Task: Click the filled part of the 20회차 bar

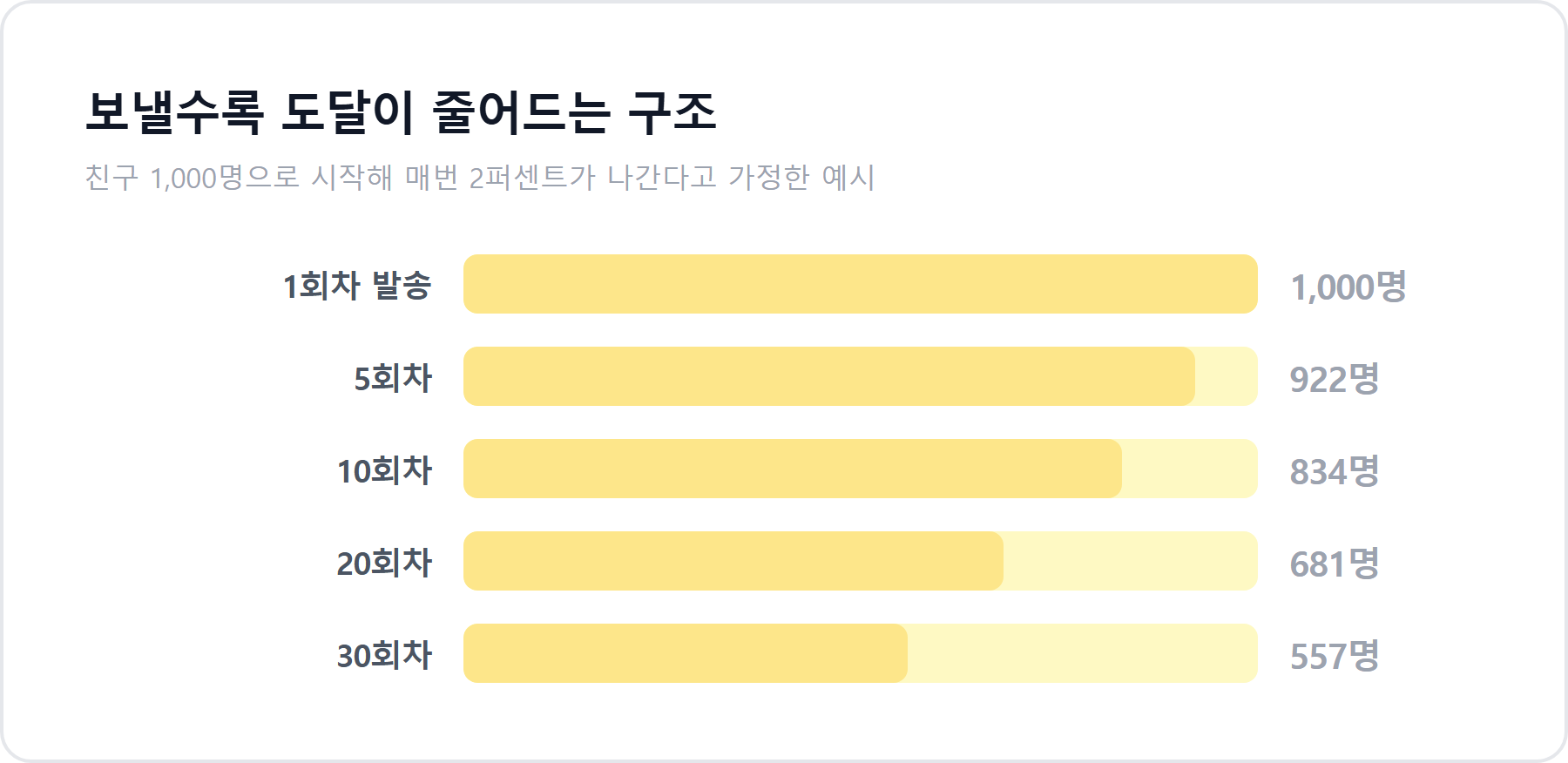Action: pyautogui.click(x=733, y=561)
